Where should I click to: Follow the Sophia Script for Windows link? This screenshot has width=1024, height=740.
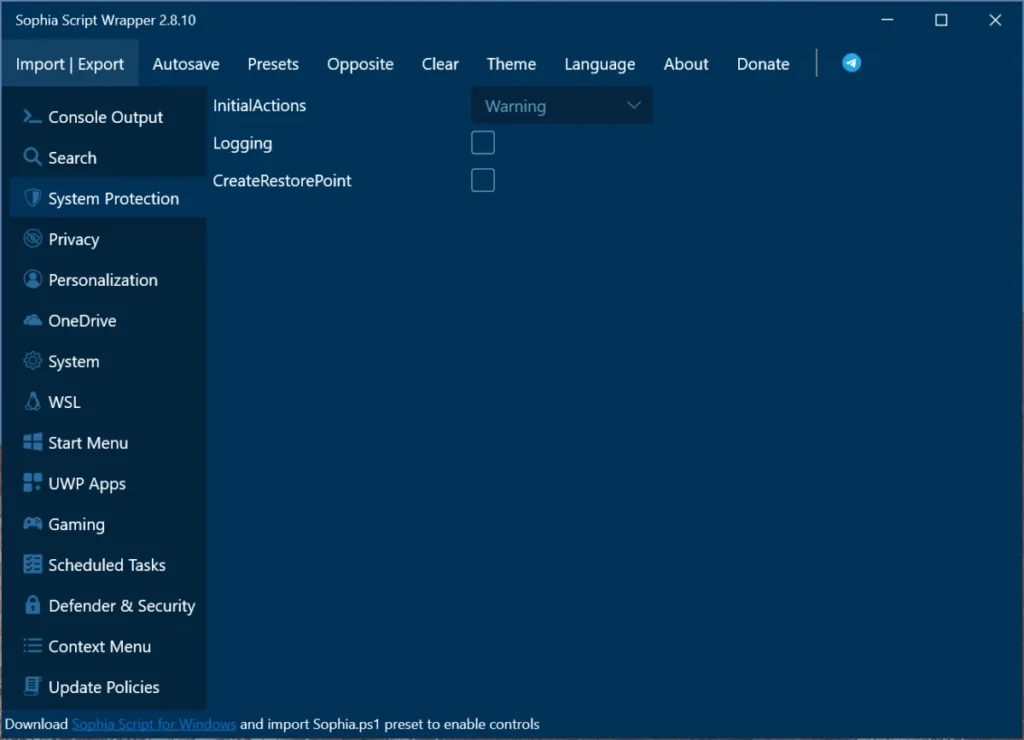click(x=153, y=723)
